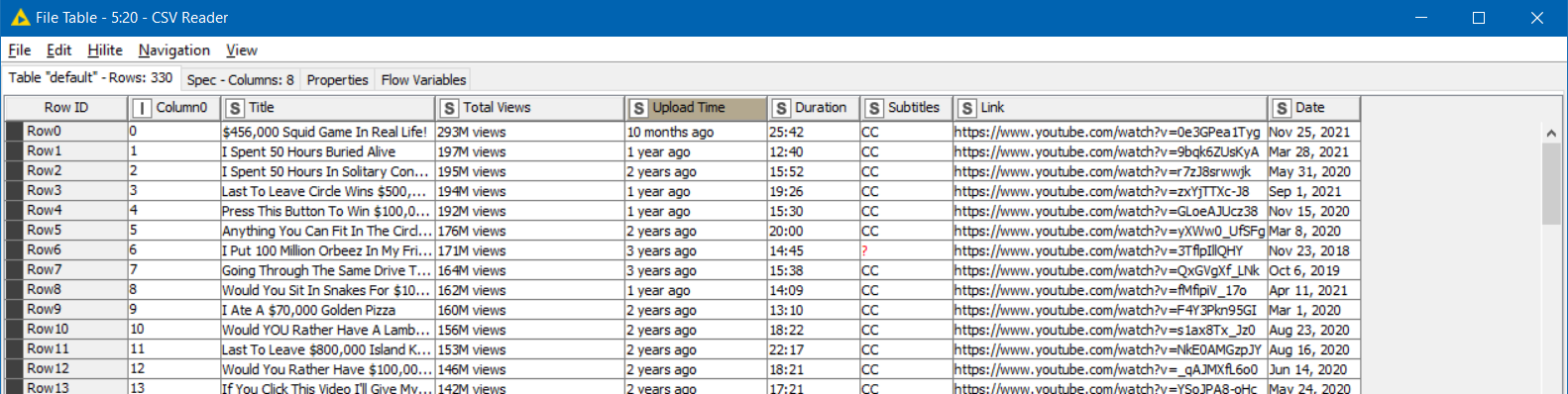Click the string type icon in Date header
The height and width of the screenshot is (394, 1568).
(x=1282, y=109)
